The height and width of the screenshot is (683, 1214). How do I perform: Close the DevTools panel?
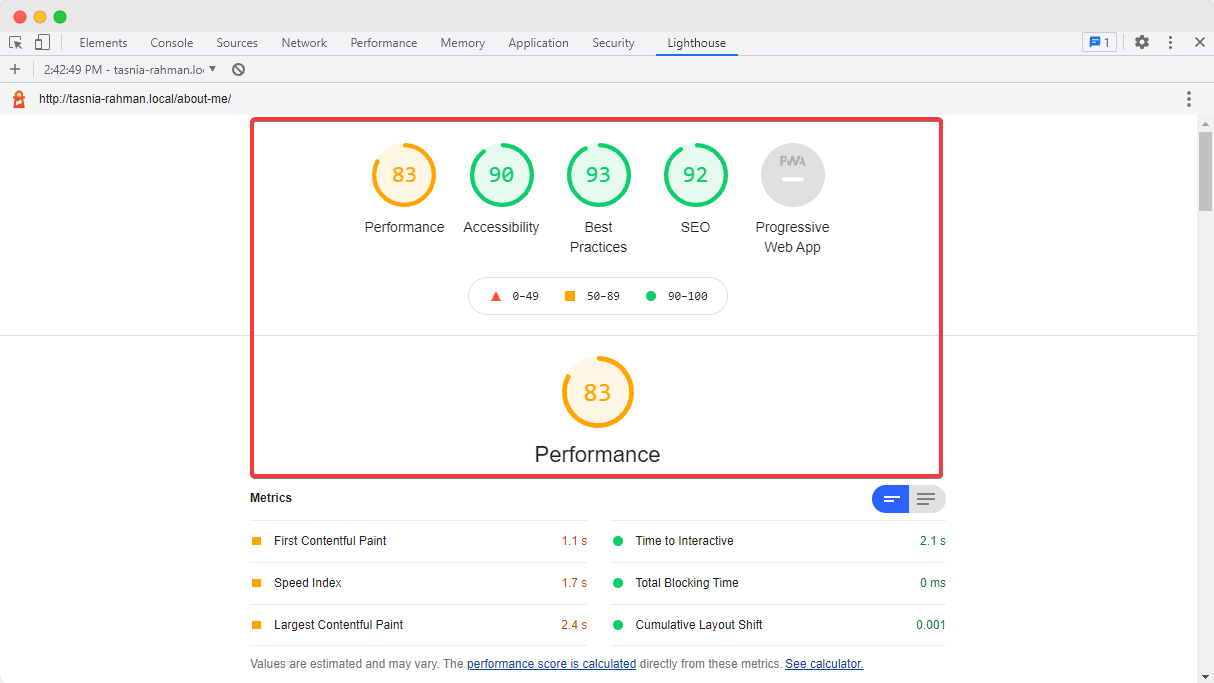tap(1199, 42)
